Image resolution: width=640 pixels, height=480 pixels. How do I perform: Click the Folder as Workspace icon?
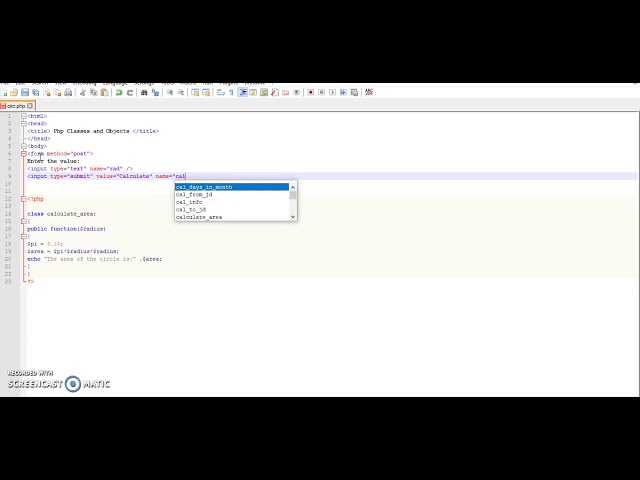click(x=286, y=93)
